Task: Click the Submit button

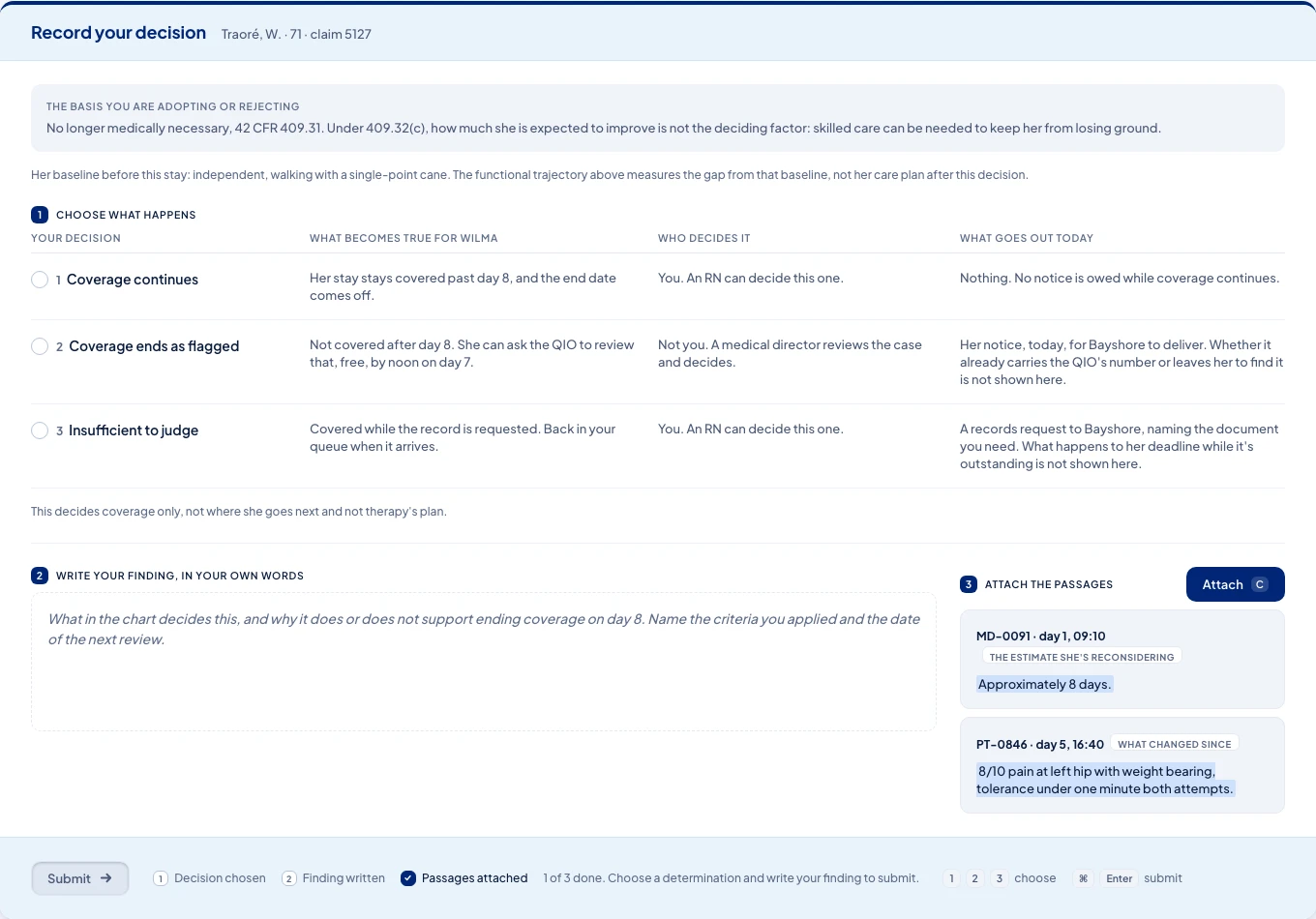Action: coord(80,878)
